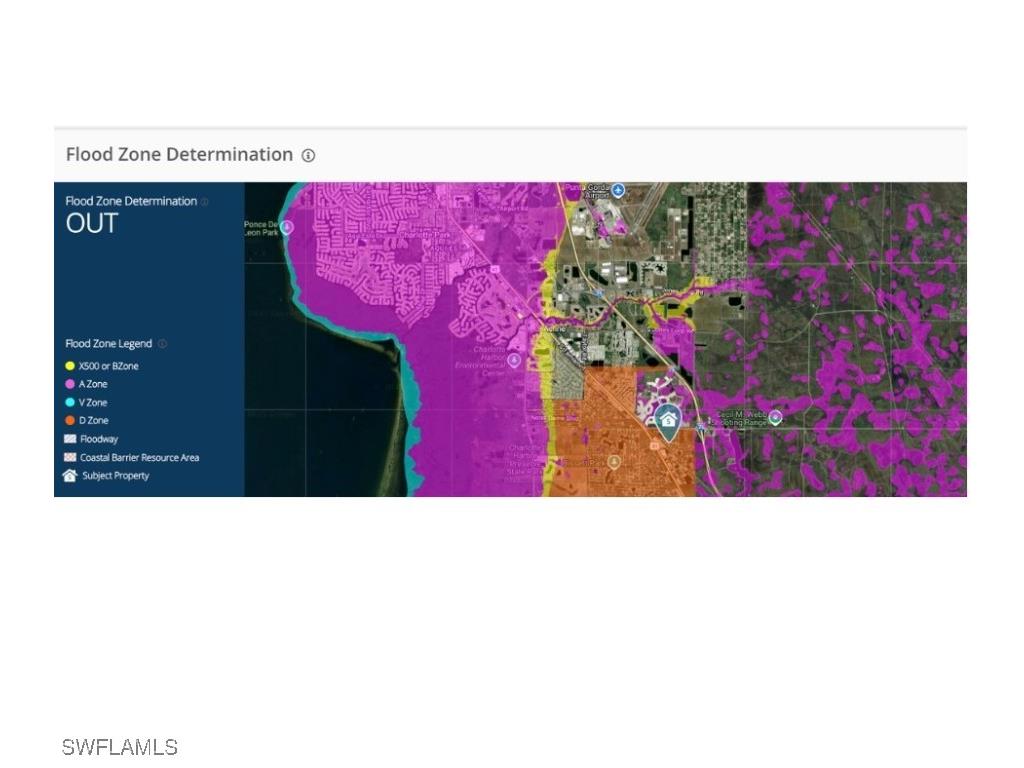Viewport: 1024px width, 768px height.
Task: Click the Punta Gorda Airport plane icon
Action: point(618,190)
